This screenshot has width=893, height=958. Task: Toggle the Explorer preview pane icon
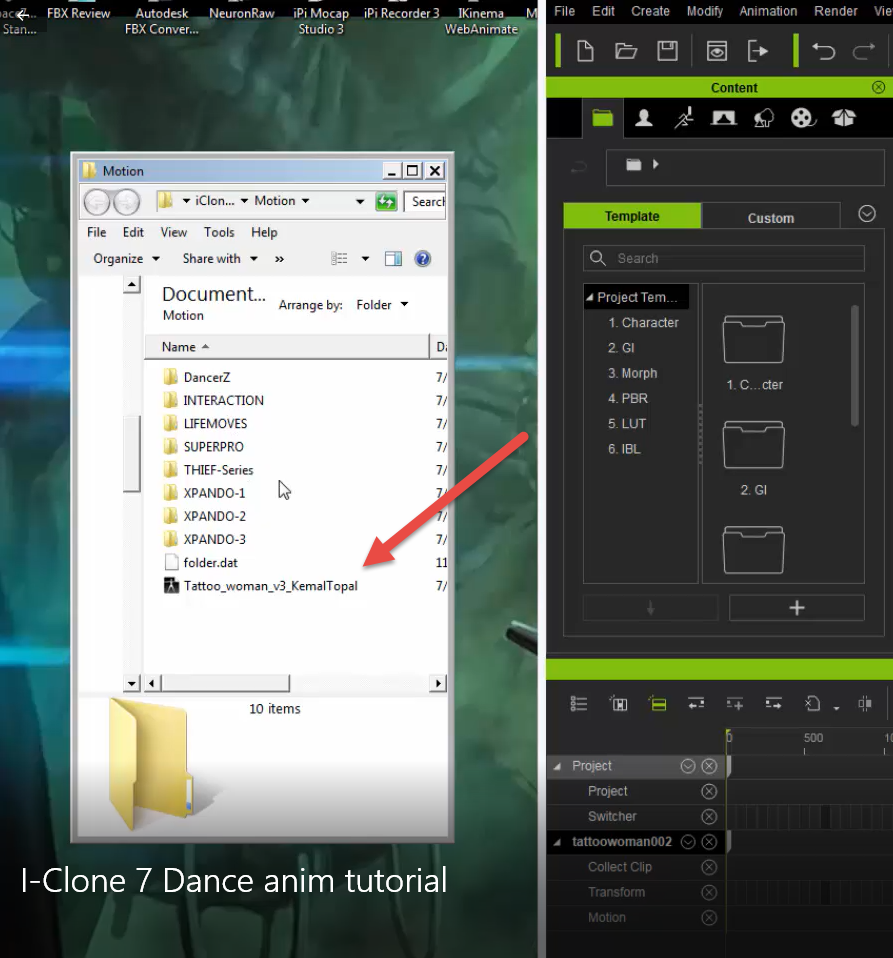393,259
